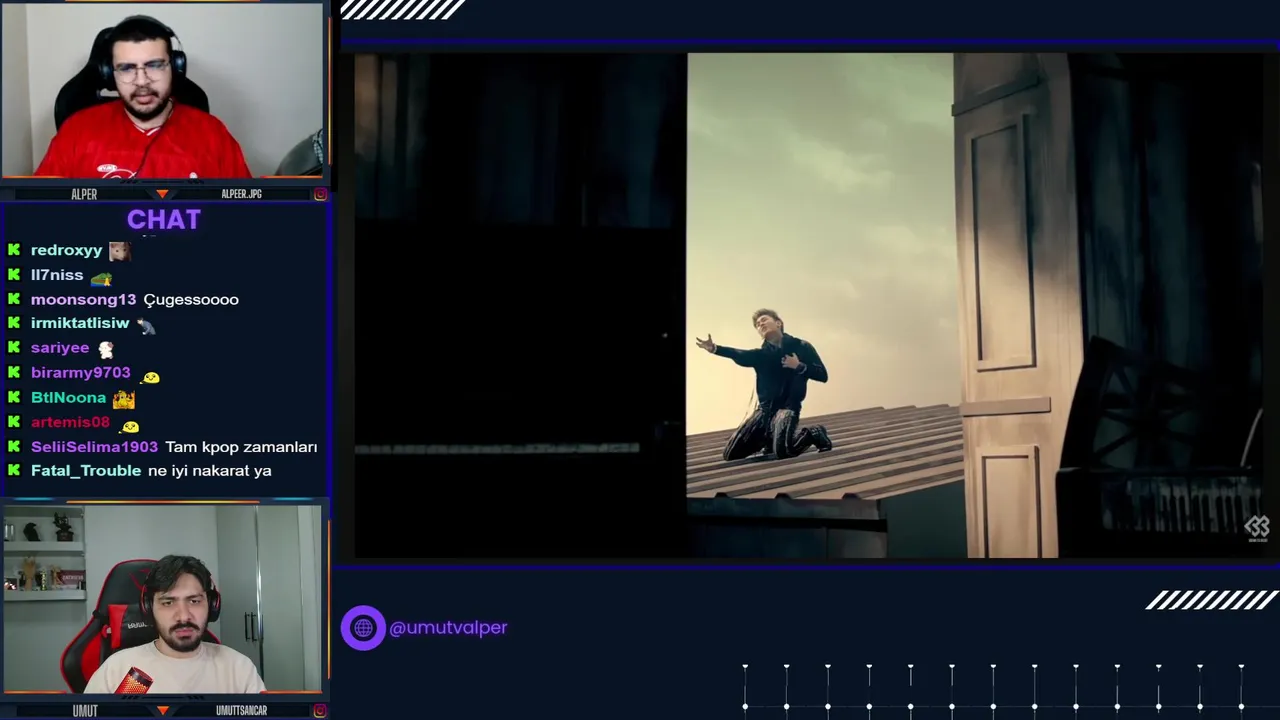This screenshot has width=1280, height=720.
Task: Click the Kick badge beside irmiktatlisiw
Action: point(14,323)
